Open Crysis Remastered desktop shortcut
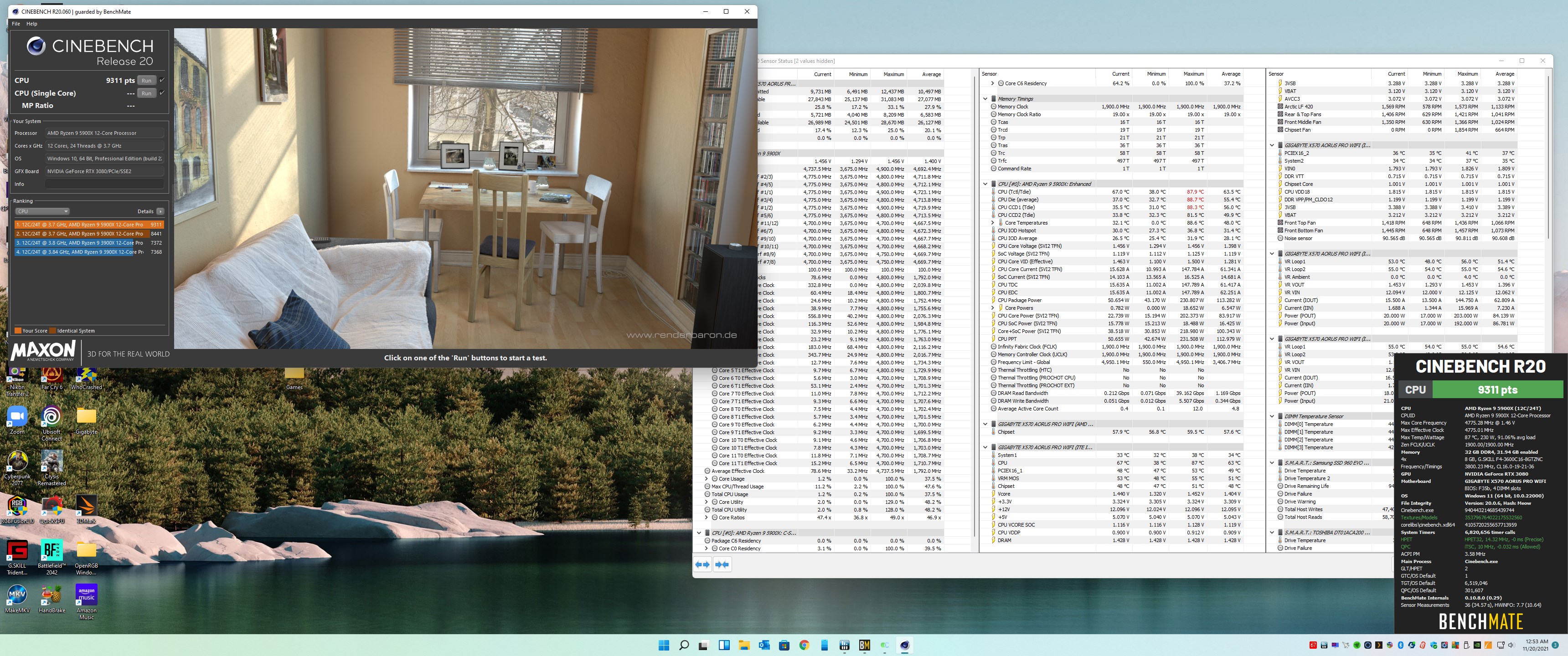This screenshot has height=656, width=1568. coord(52,469)
